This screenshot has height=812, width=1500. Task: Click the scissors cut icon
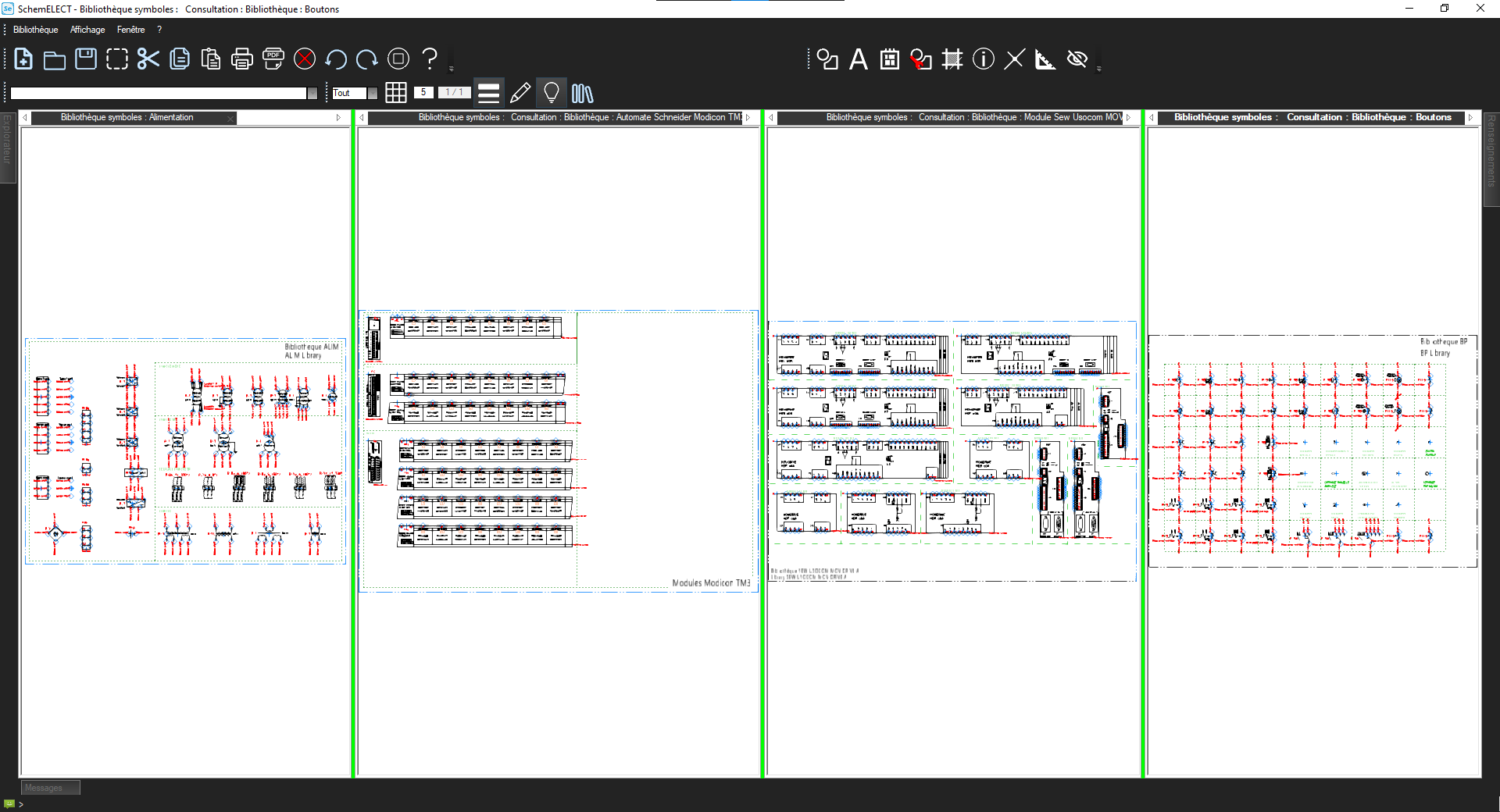[x=148, y=59]
